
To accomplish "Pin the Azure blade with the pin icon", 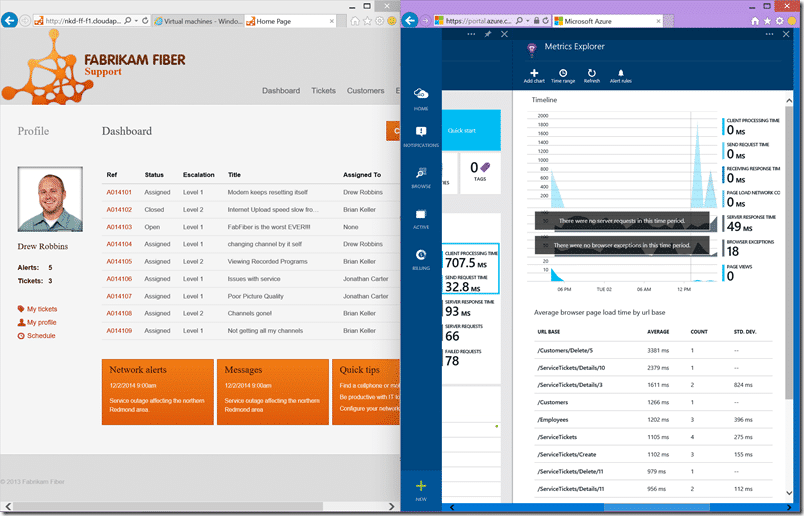I will click(488, 34).
